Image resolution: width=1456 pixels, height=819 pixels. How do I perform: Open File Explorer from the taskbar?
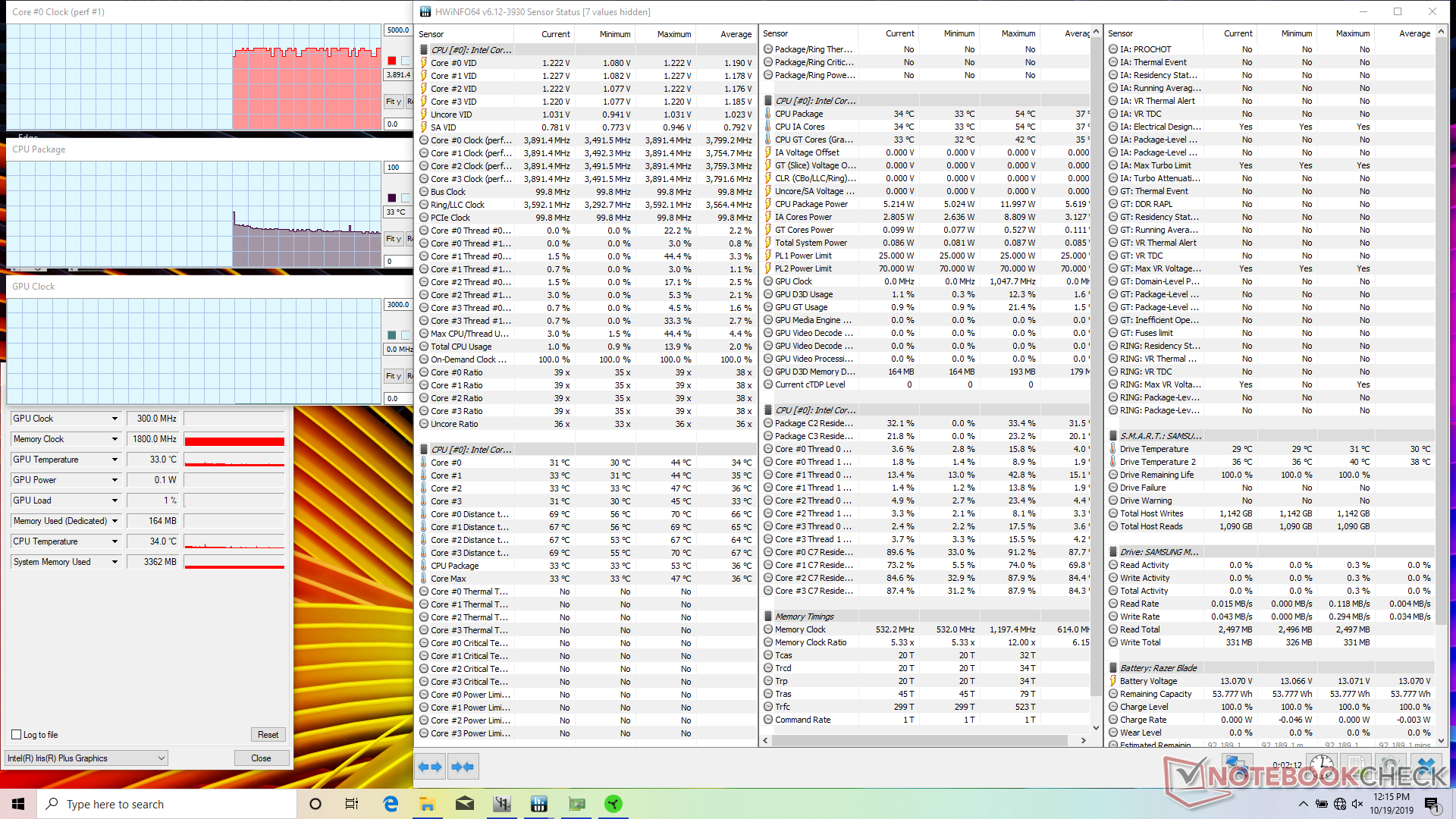(x=428, y=804)
